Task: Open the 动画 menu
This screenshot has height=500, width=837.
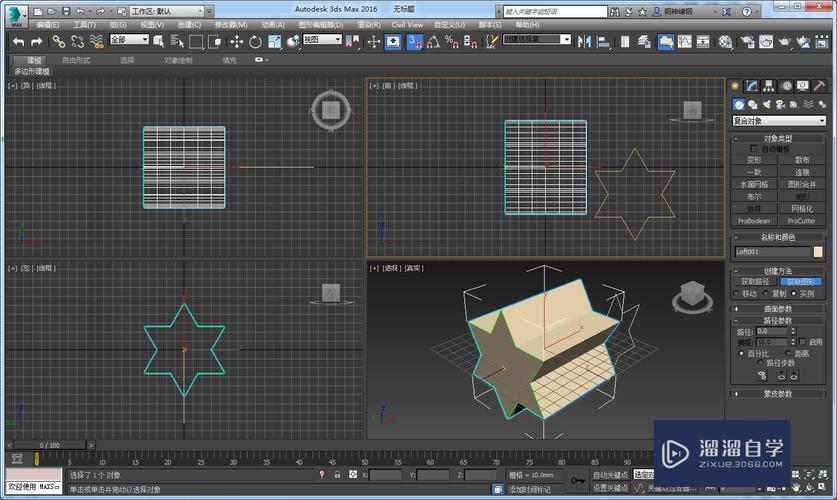Action: [273, 24]
